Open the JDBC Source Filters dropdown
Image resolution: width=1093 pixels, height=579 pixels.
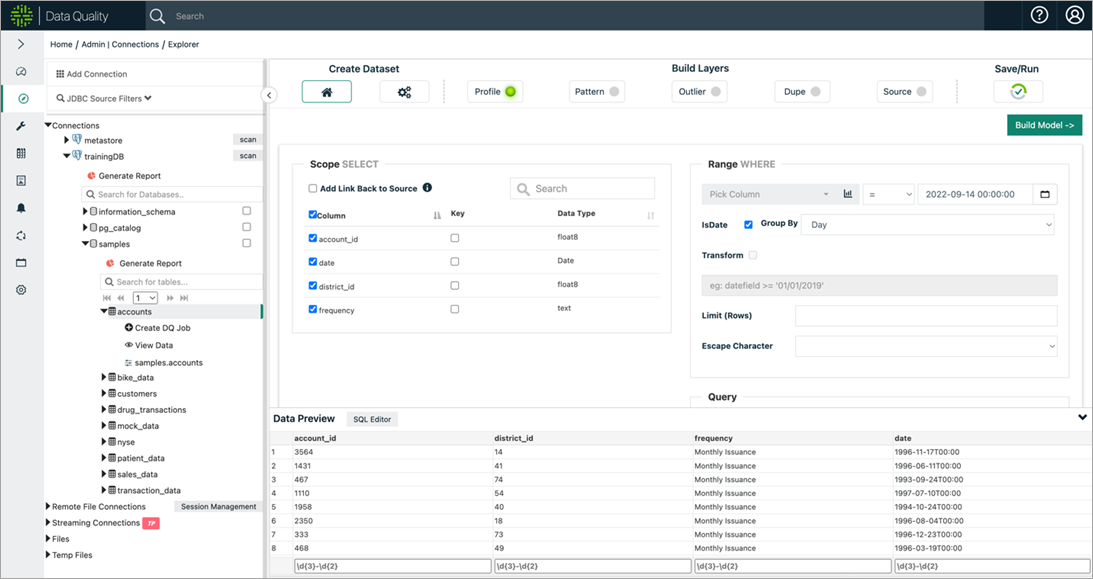tap(104, 98)
